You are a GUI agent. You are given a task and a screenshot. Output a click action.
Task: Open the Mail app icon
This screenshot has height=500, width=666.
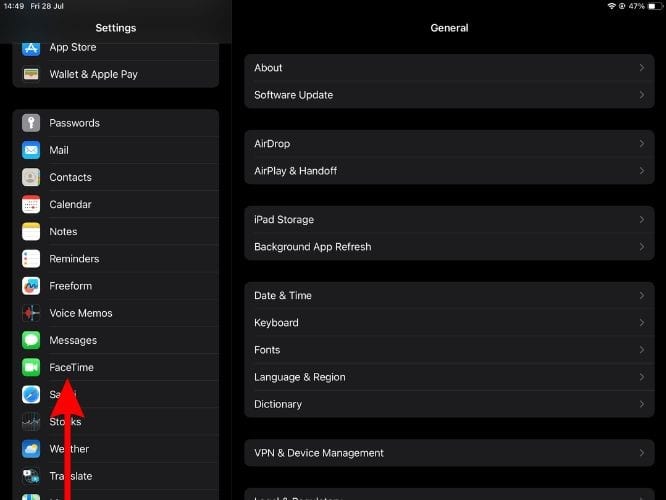(31, 150)
